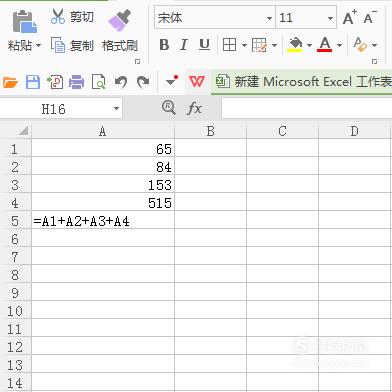
Task: Expand the borders dropdown arrow
Action: pyautogui.click(x=244, y=45)
